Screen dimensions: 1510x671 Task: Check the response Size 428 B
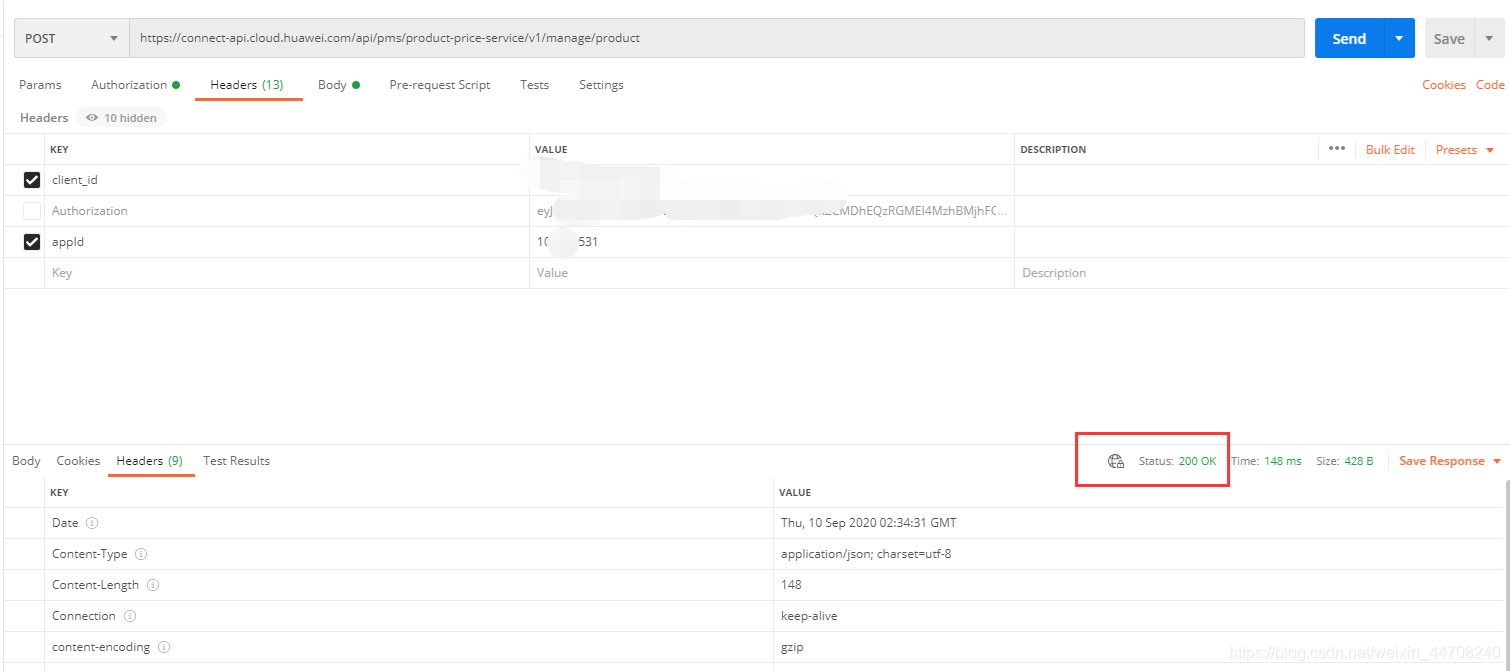click(1345, 461)
